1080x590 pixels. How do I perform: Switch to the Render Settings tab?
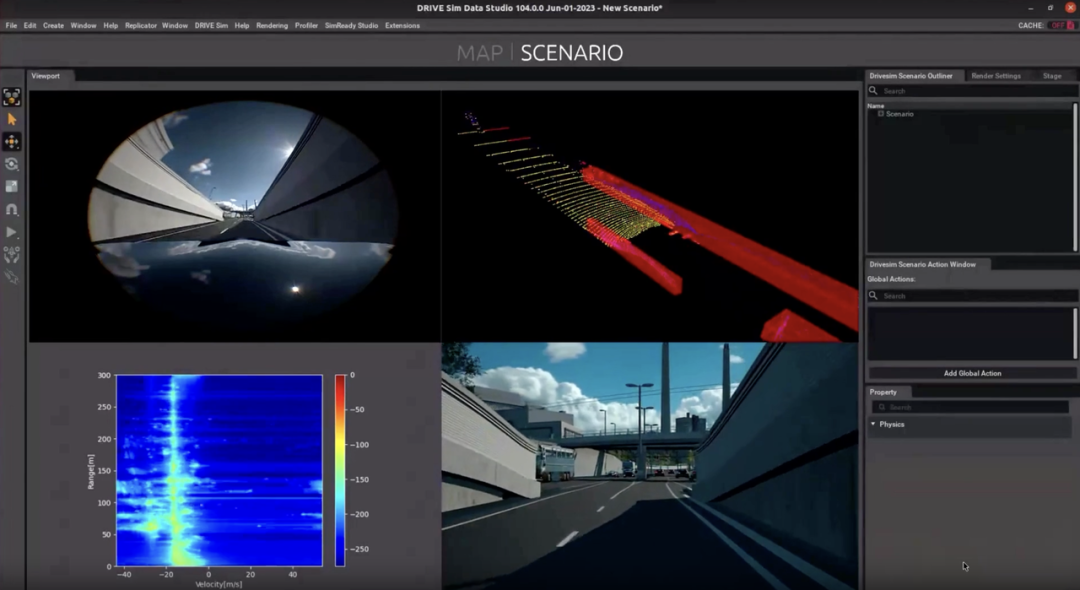pos(995,76)
